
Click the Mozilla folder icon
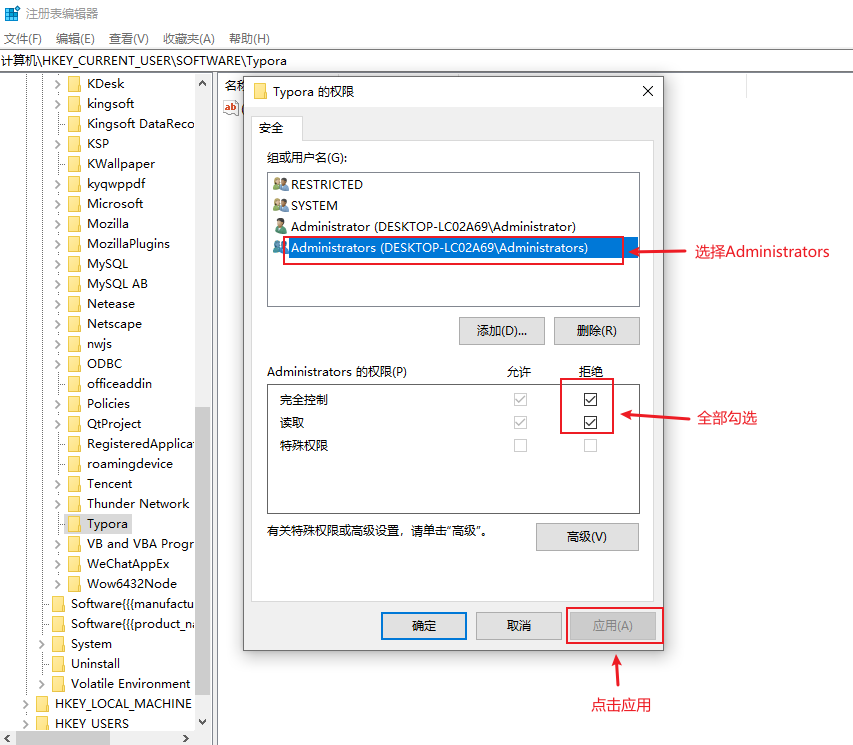(75, 224)
